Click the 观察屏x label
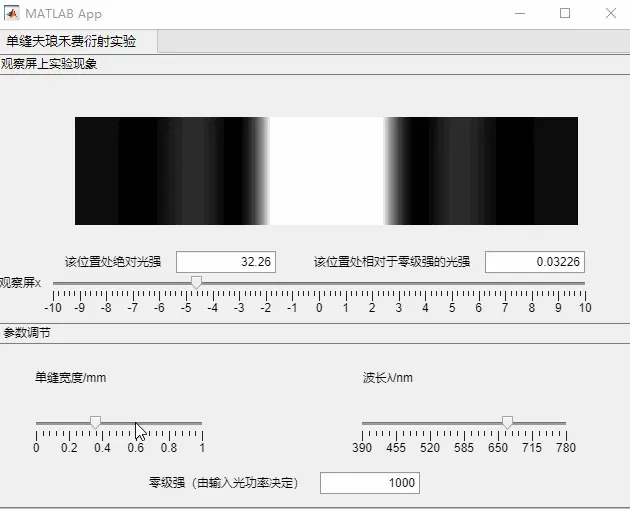The width and height of the screenshot is (630, 509). pos(20,283)
